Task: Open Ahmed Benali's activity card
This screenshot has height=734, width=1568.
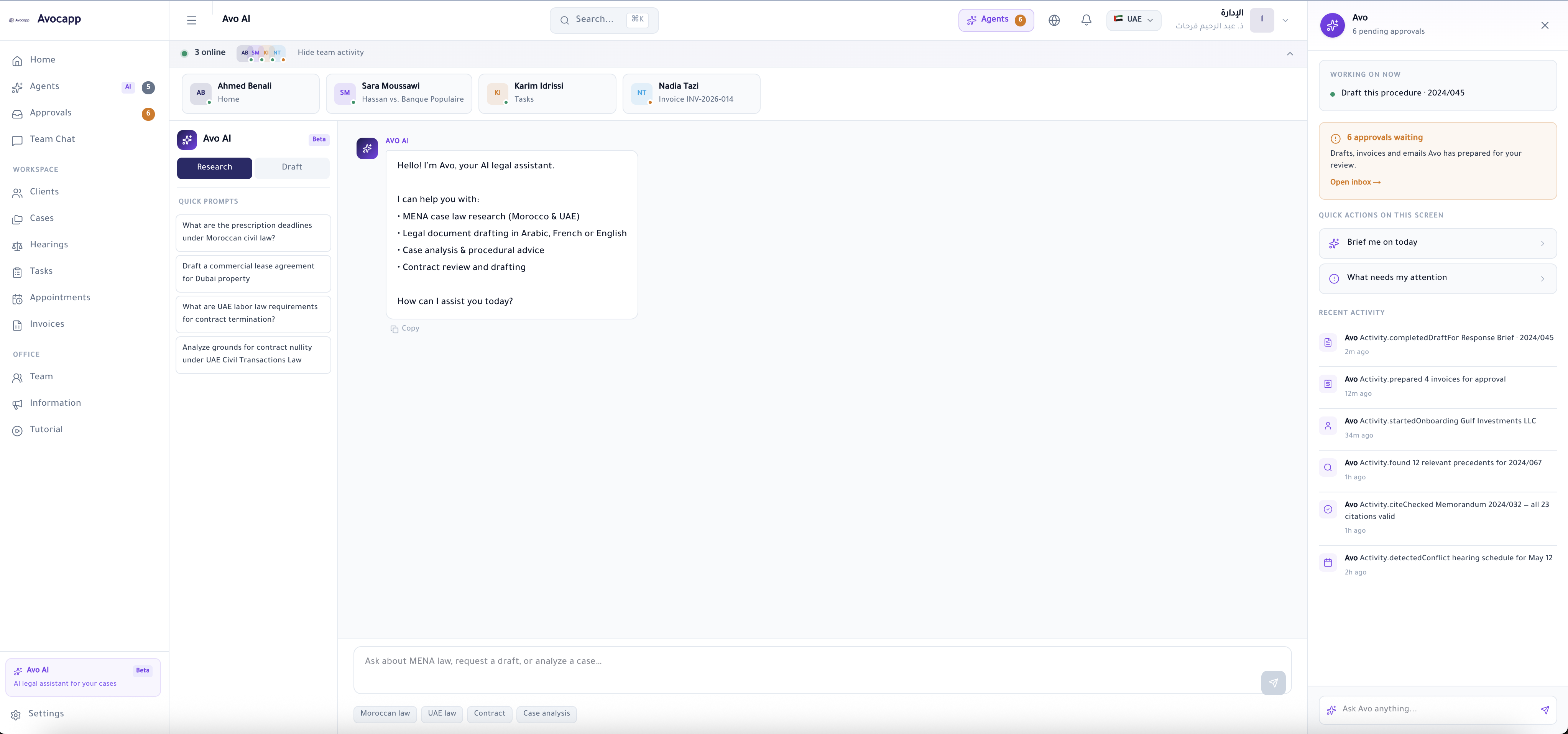Action: click(251, 94)
